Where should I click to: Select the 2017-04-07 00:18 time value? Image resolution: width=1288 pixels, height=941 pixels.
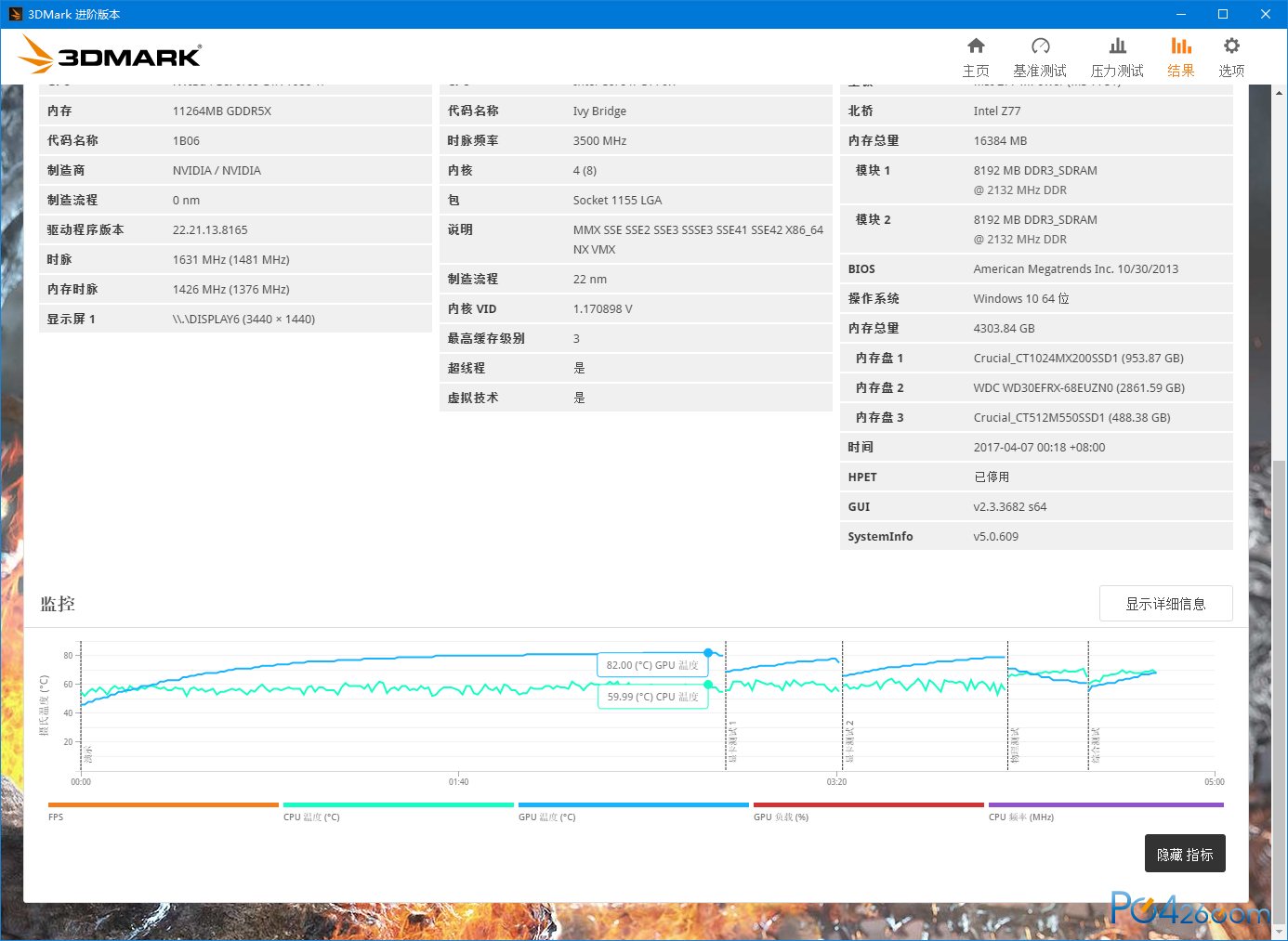point(1039,448)
